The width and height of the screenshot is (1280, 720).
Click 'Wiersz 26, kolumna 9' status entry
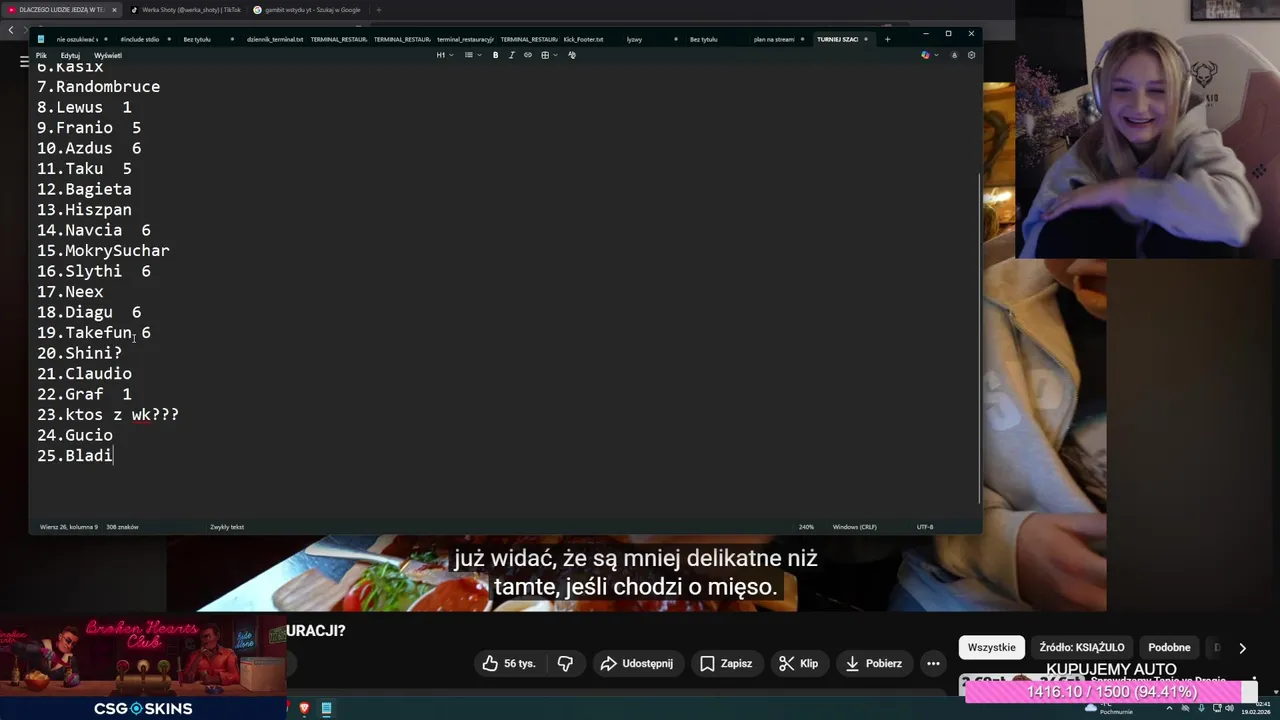click(69, 527)
